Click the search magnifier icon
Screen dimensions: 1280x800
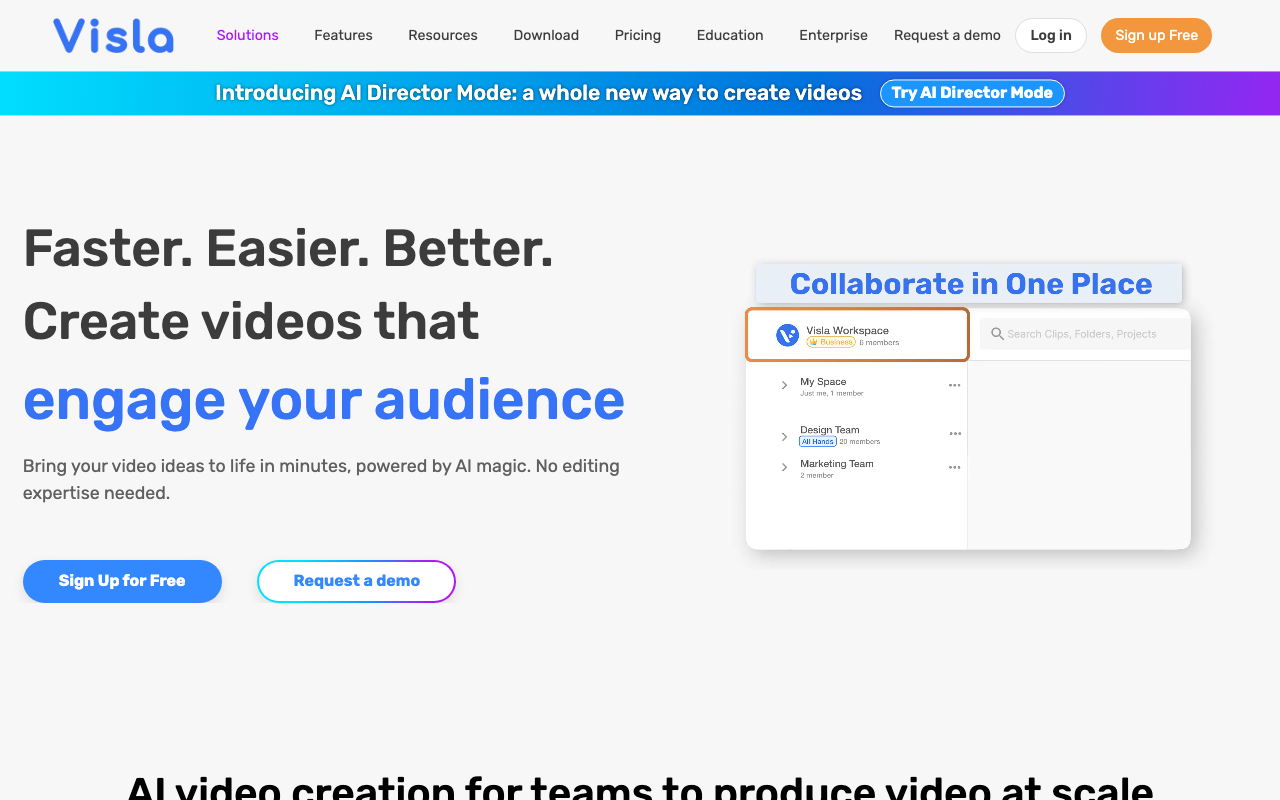coord(997,334)
